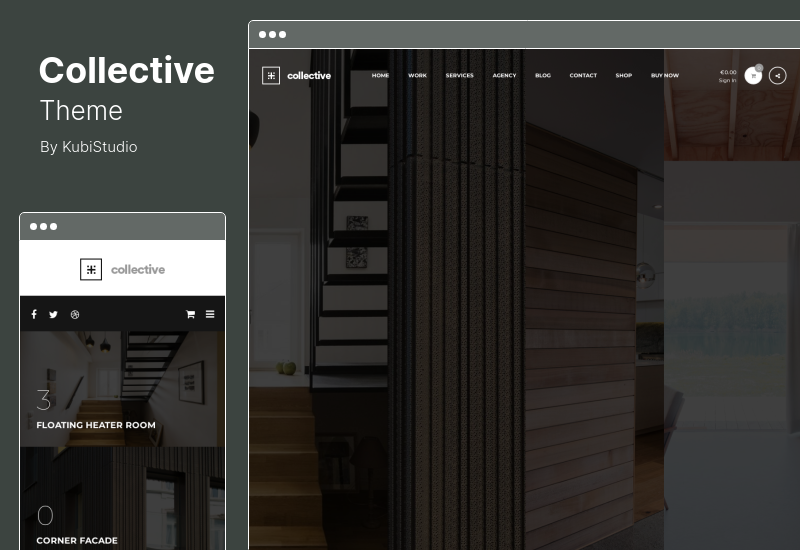Open the desktop shopping cart icon
This screenshot has width=800, height=550.
pos(753,76)
